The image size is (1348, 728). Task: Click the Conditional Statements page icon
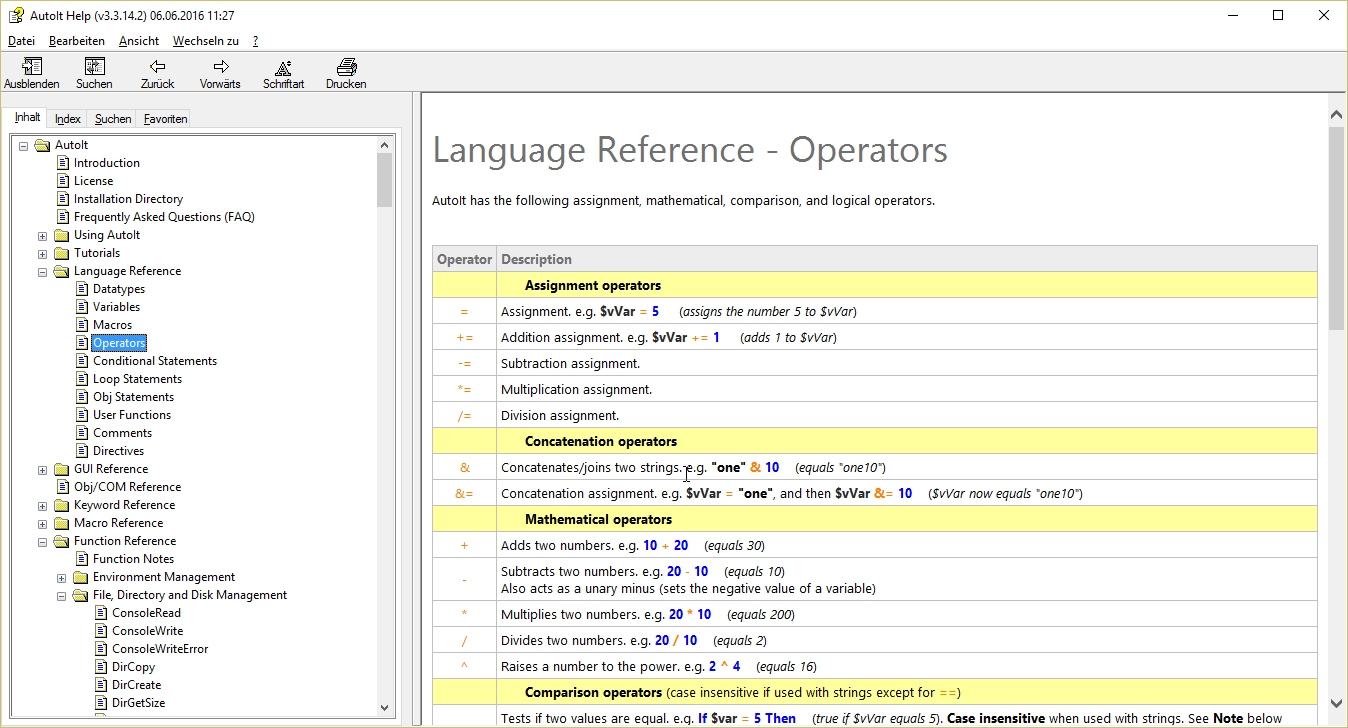[x=83, y=361]
